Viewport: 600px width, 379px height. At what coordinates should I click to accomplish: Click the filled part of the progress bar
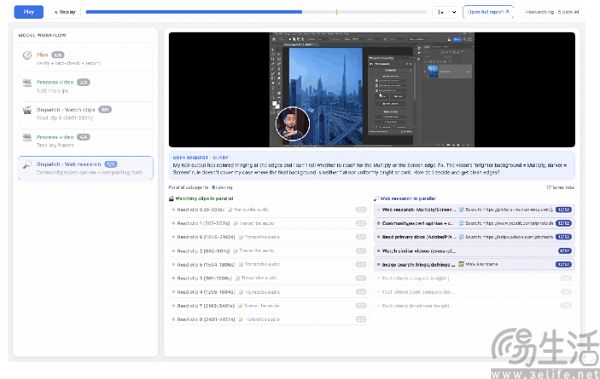[x=194, y=12]
